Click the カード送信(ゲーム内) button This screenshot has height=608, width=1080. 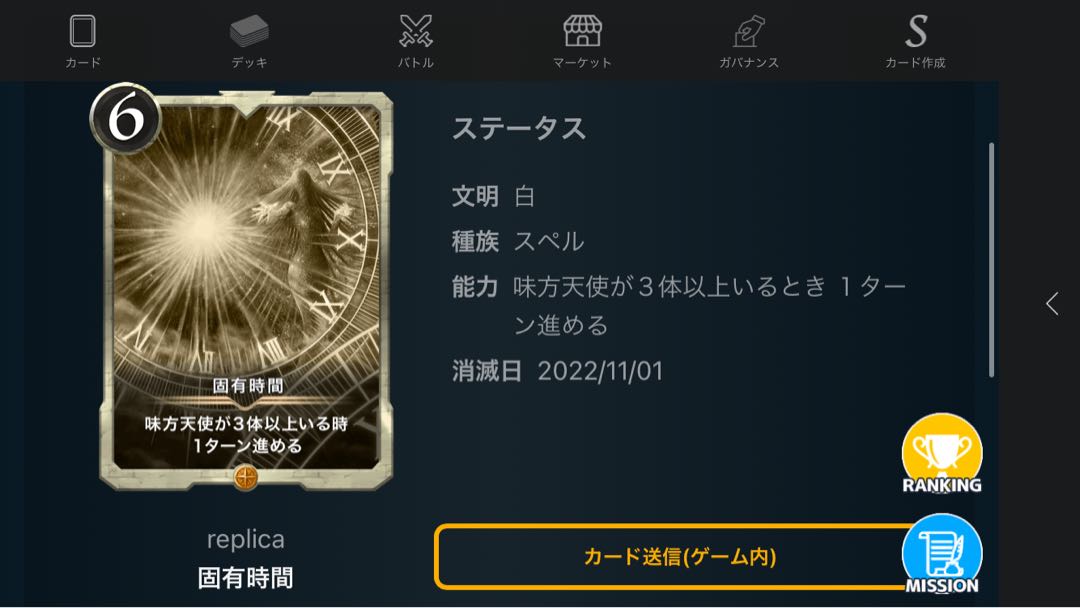(x=679, y=556)
